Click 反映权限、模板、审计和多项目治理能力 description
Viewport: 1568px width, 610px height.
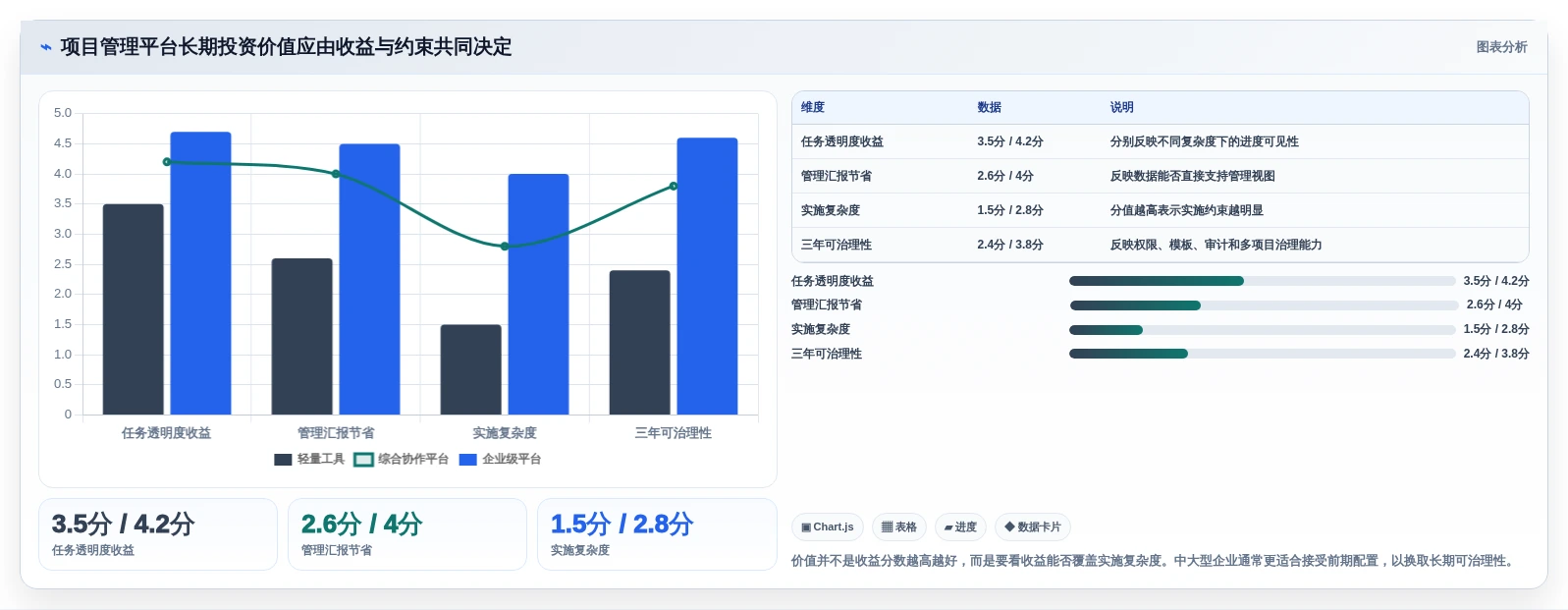pos(1217,246)
